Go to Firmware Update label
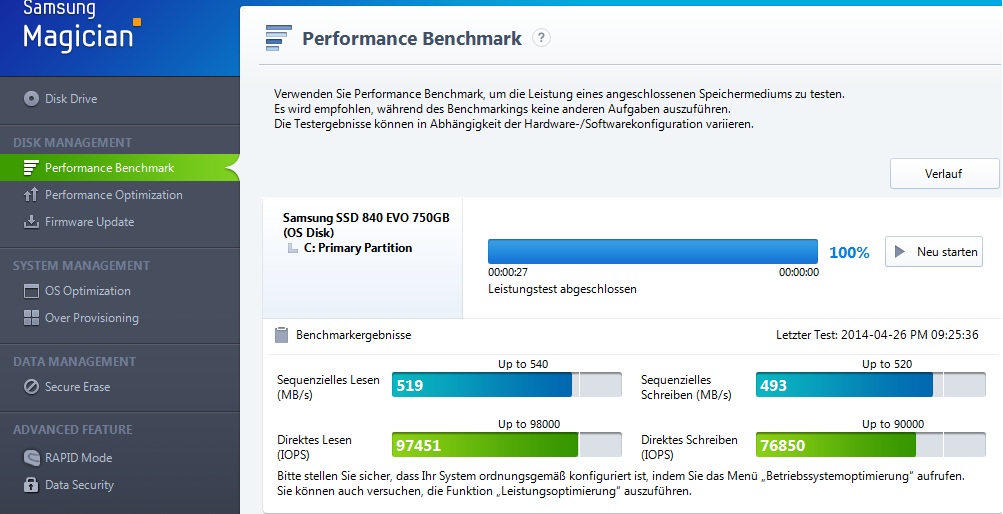Viewport: 1003px width, 514px height. pyautogui.click(x=90, y=222)
